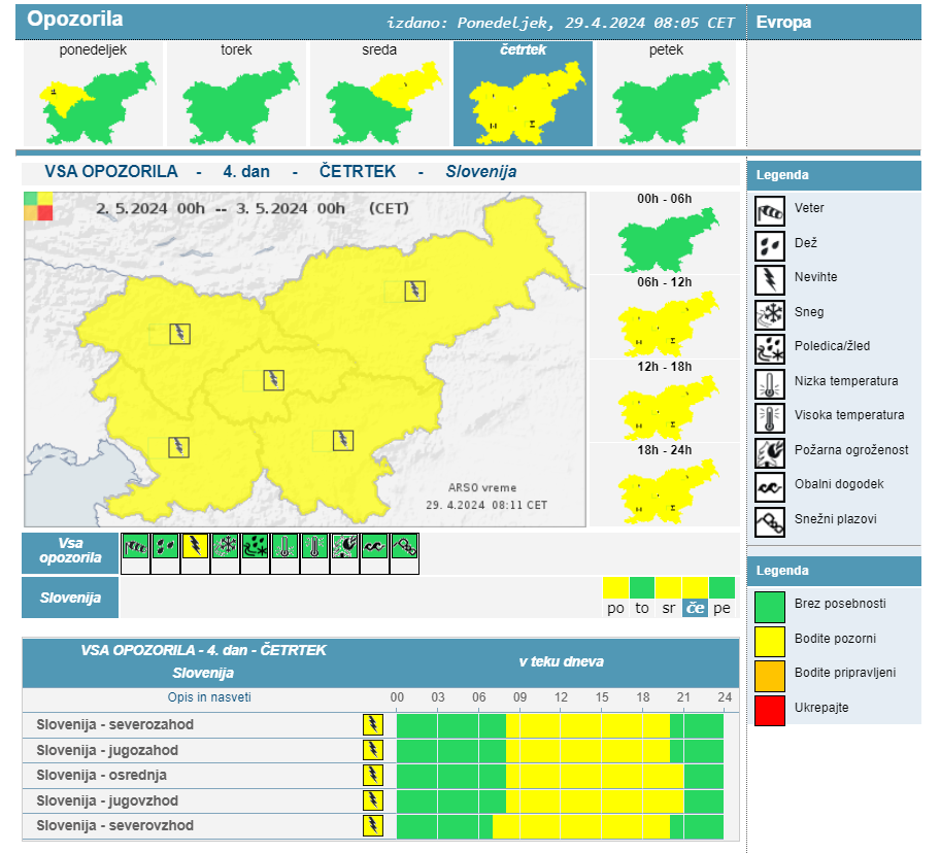The image size is (940, 853).
Task: Toggle the thunderstorm icon for Slovenija - jugovzhod
Action: pyautogui.click(x=372, y=800)
